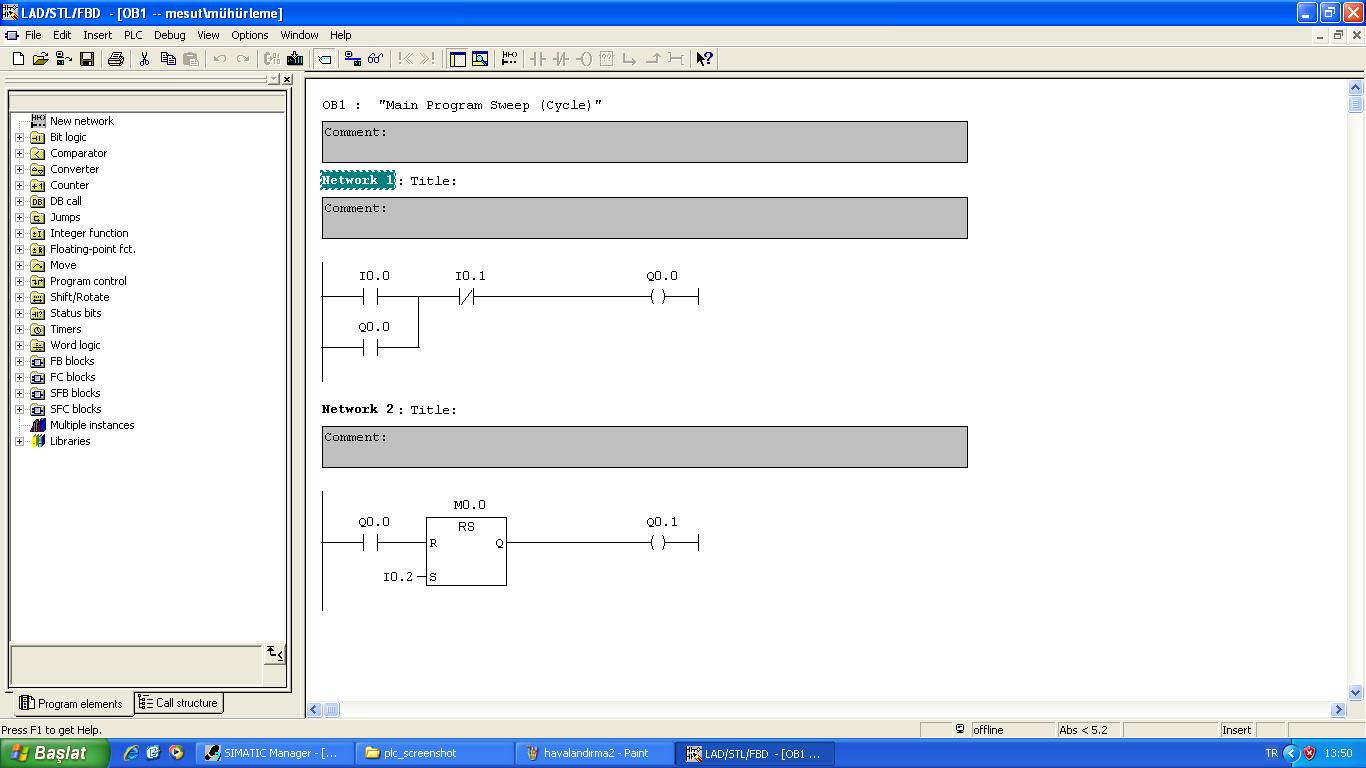Viewport: 1366px width, 768px height.
Task: Toggle Monitor with eyeglasses icon
Action: [x=376, y=59]
